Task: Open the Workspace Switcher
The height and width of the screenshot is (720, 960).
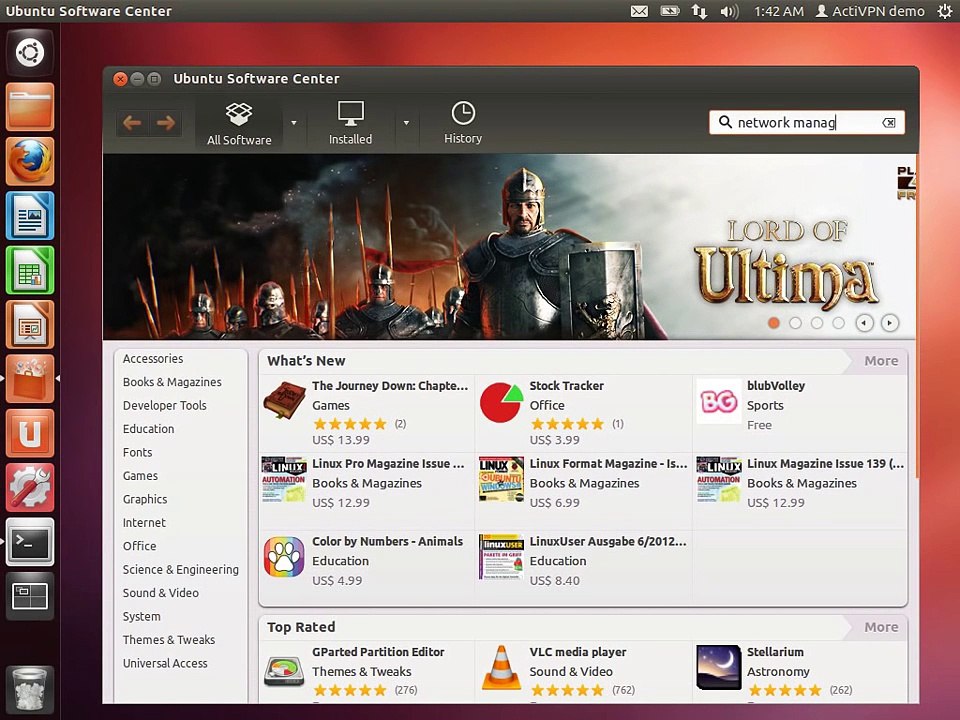Action: (30, 597)
